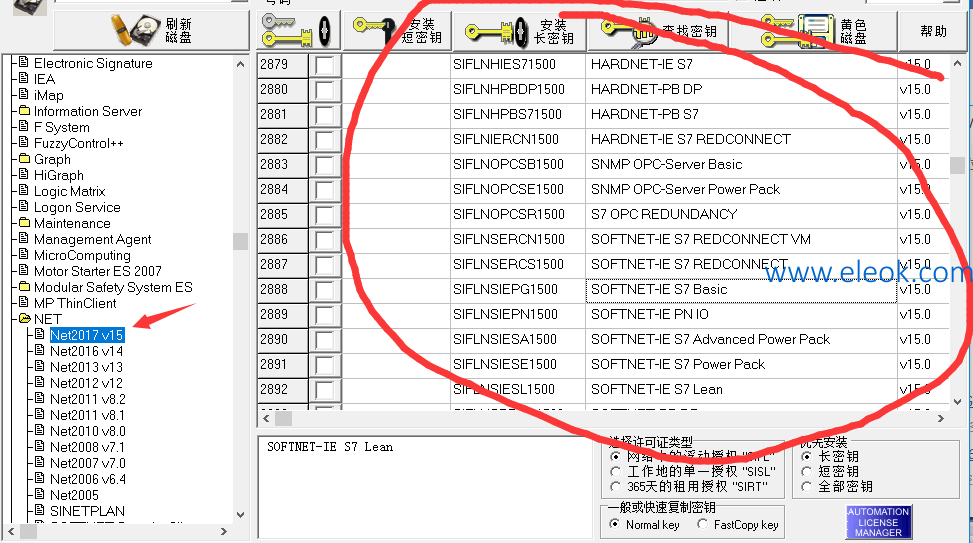Select SOFTNET-IE S7 Advanced Power Pack cell
The height and width of the screenshot is (543, 973).
[741, 339]
